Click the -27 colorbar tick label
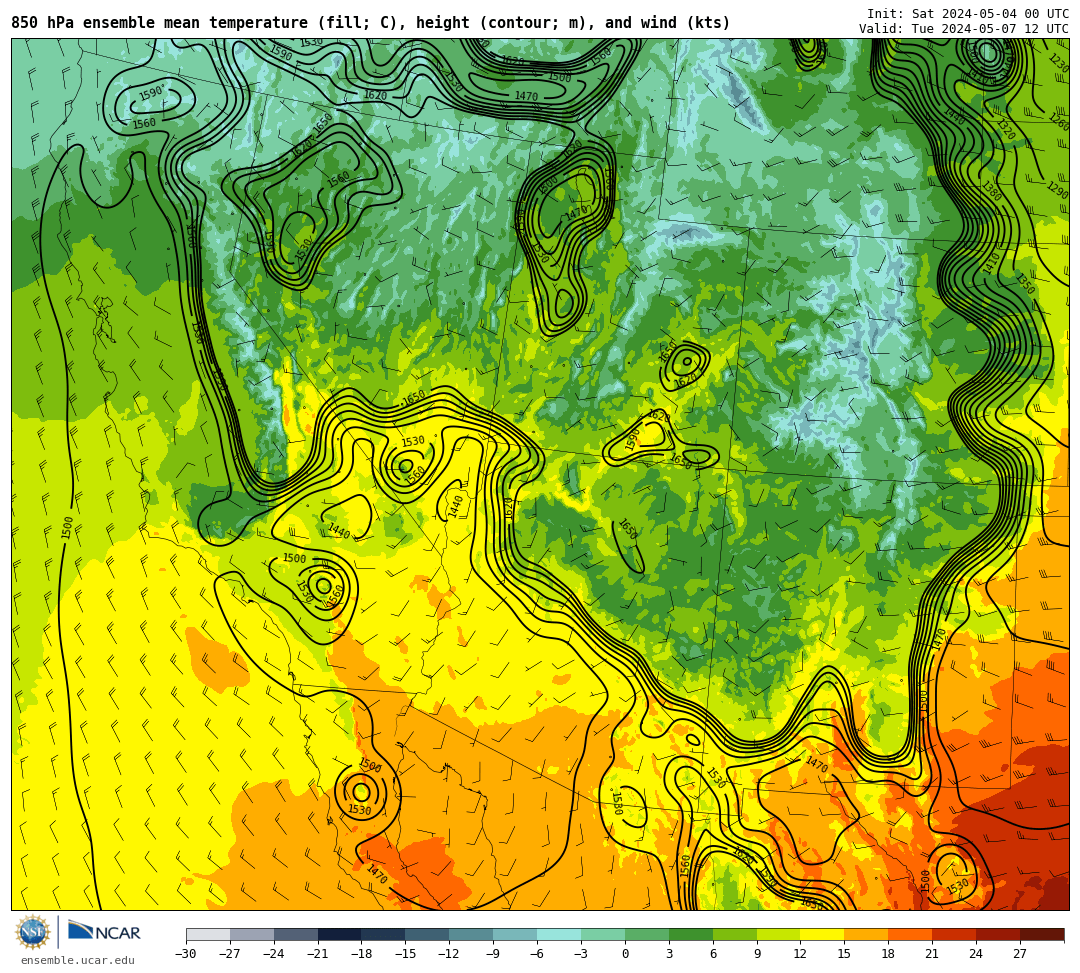1080x973 pixels. tap(230, 954)
